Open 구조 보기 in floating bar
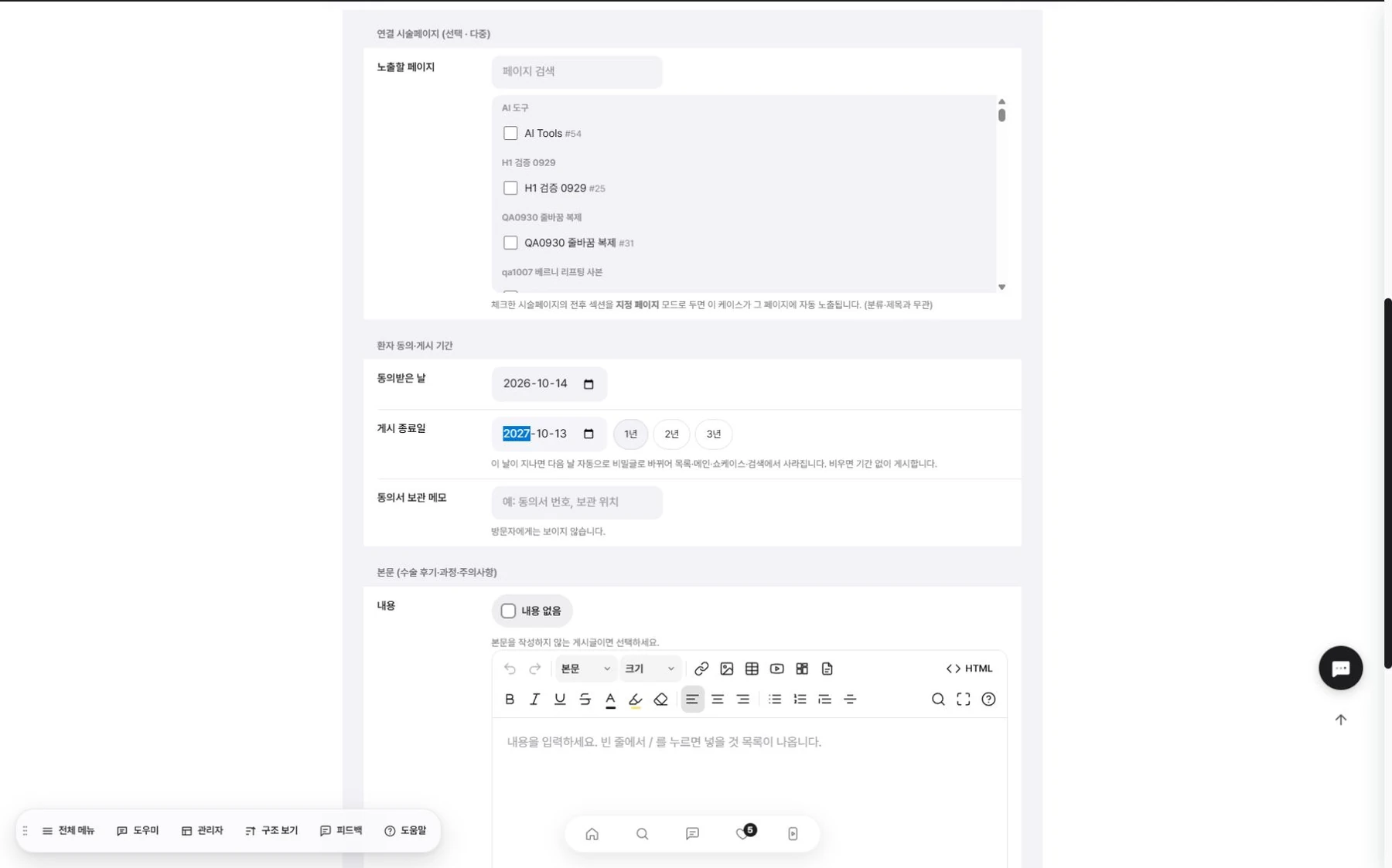1392x868 pixels. (x=271, y=831)
